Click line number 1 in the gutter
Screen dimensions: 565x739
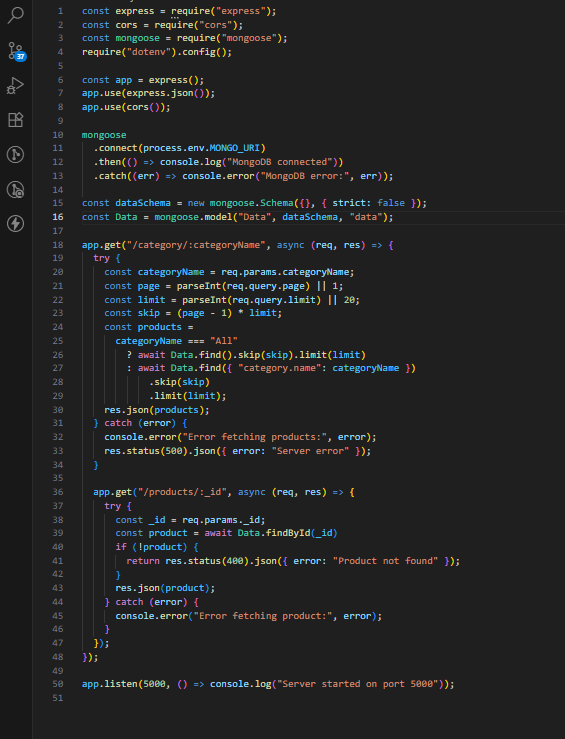pyautogui.click(x=60, y=11)
